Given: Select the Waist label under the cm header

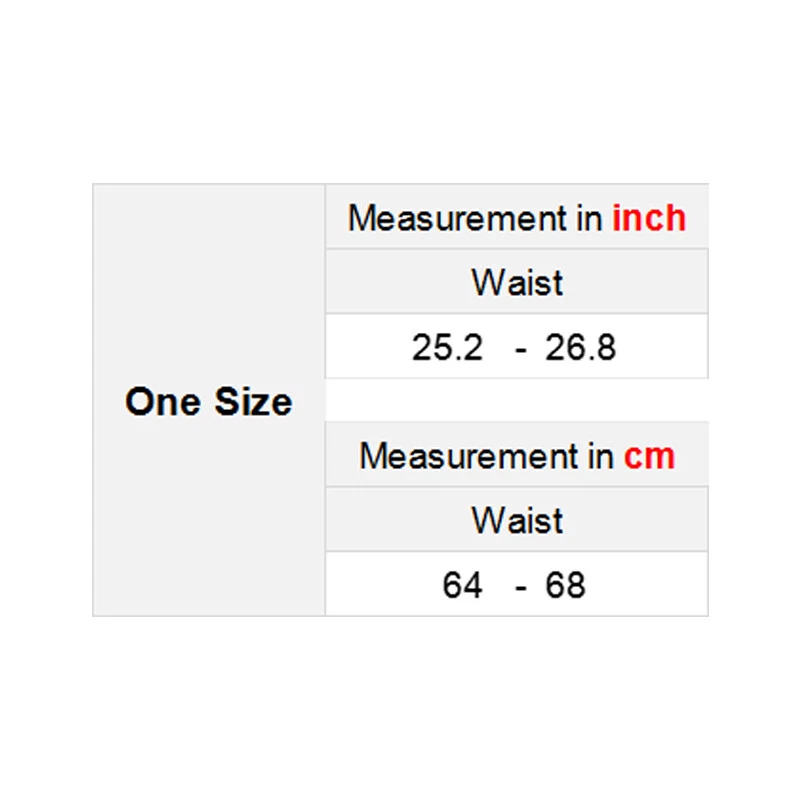Looking at the screenshot, I should [517, 520].
